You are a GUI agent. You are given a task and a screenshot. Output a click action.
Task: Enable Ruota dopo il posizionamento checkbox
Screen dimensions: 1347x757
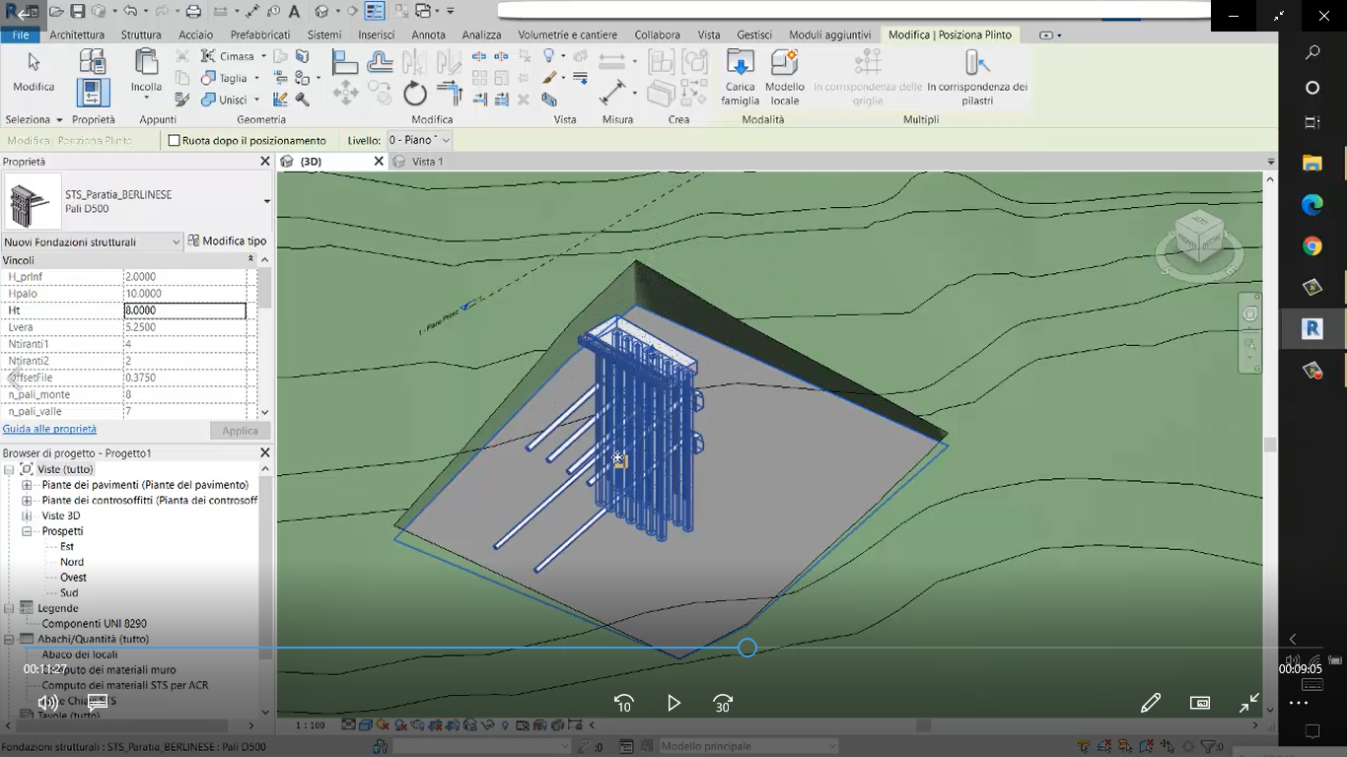click(174, 141)
